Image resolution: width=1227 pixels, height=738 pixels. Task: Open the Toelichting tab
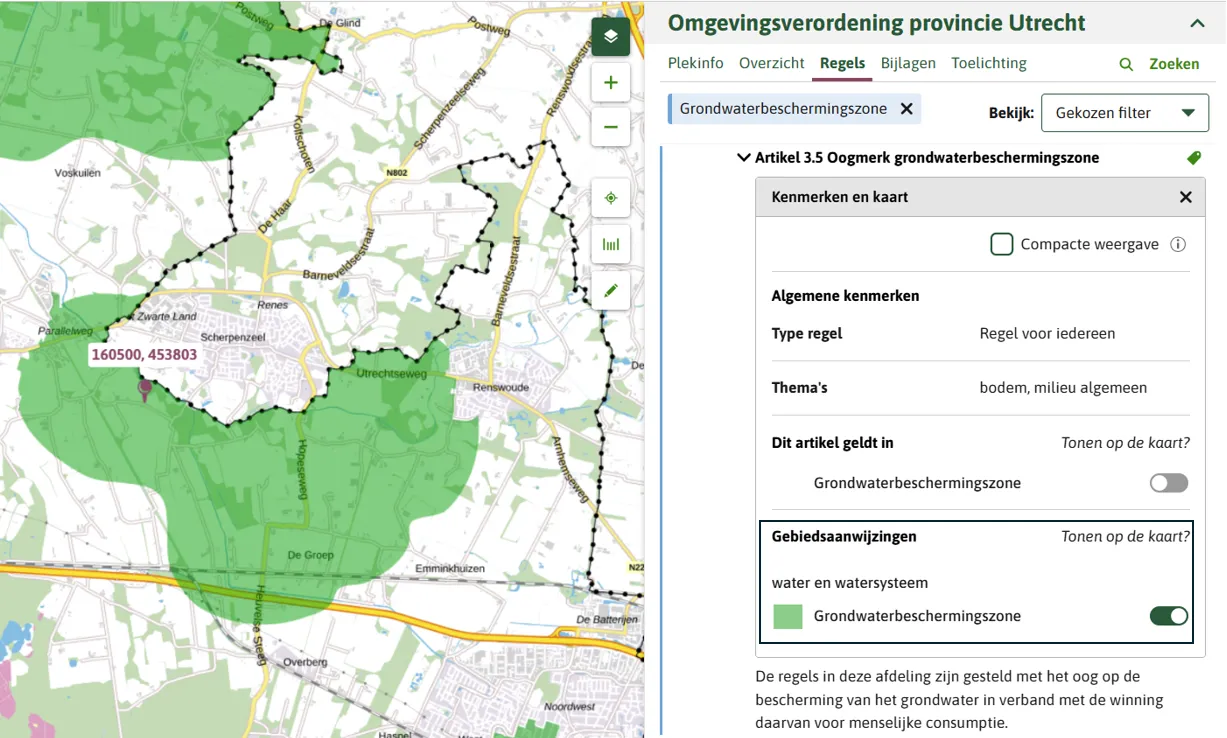989,63
